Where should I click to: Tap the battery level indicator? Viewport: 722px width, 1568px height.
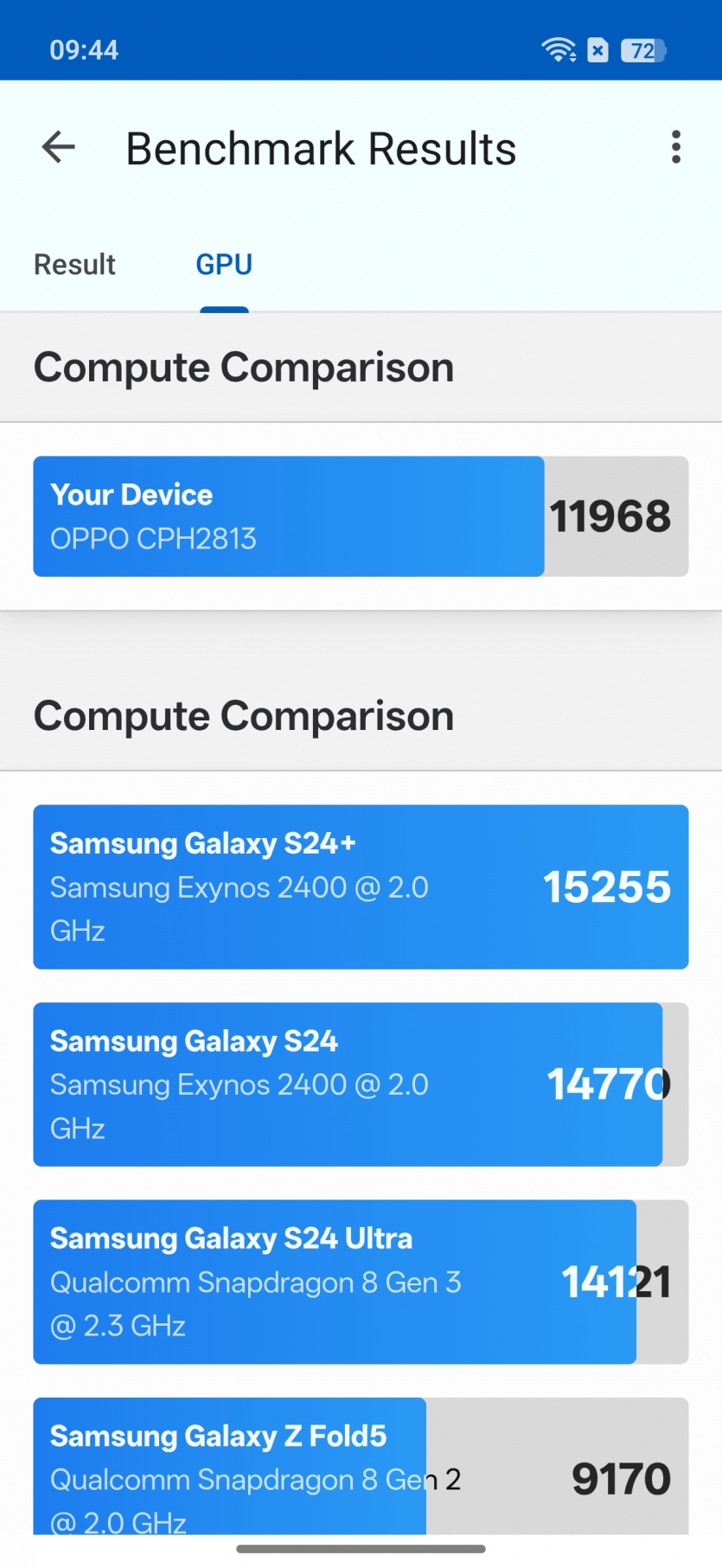coord(643,51)
